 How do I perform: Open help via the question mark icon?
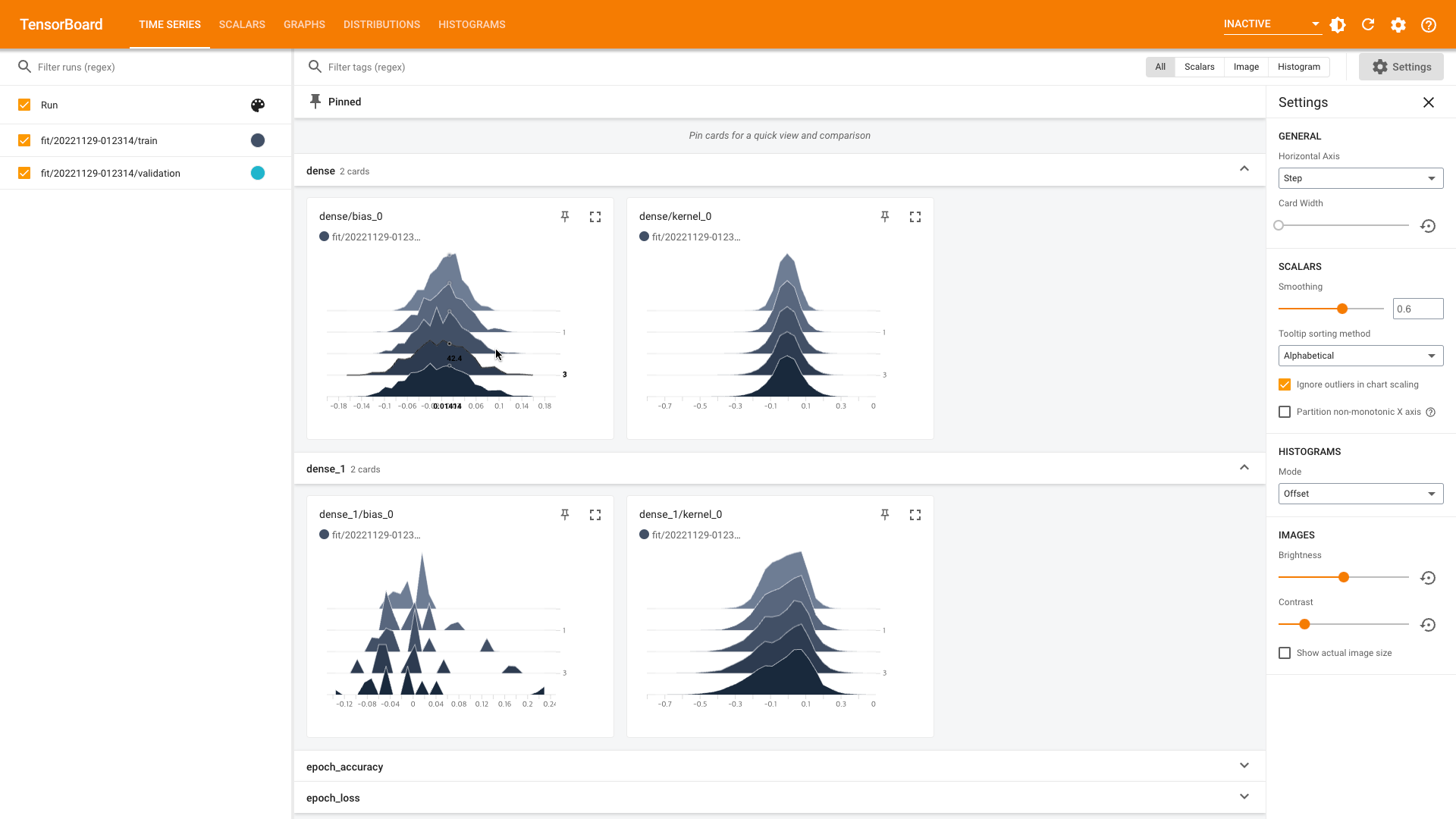pyautogui.click(x=1429, y=24)
